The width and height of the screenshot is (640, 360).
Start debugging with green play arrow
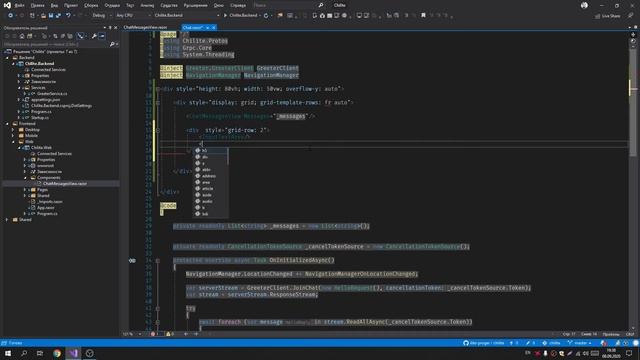[225, 16]
